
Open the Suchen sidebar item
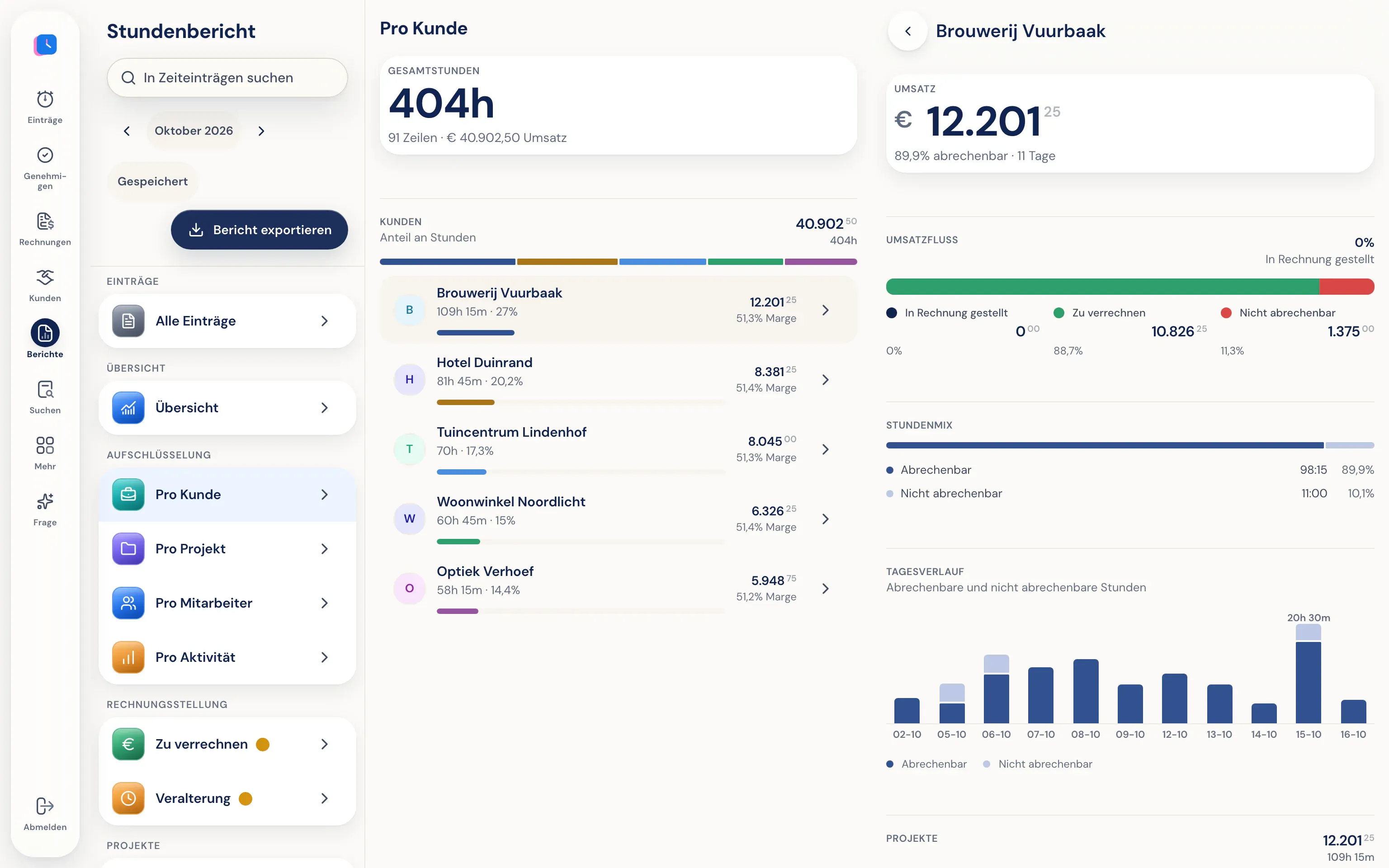click(45, 397)
